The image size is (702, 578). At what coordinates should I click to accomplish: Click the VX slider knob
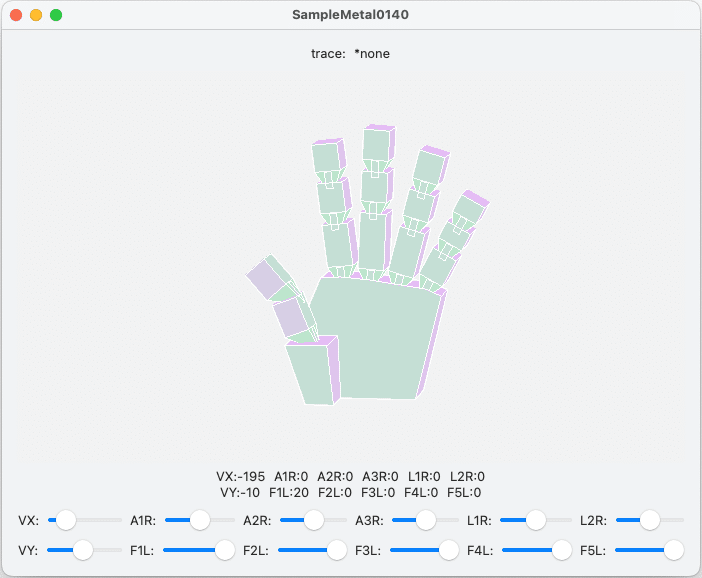[x=66, y=520]
